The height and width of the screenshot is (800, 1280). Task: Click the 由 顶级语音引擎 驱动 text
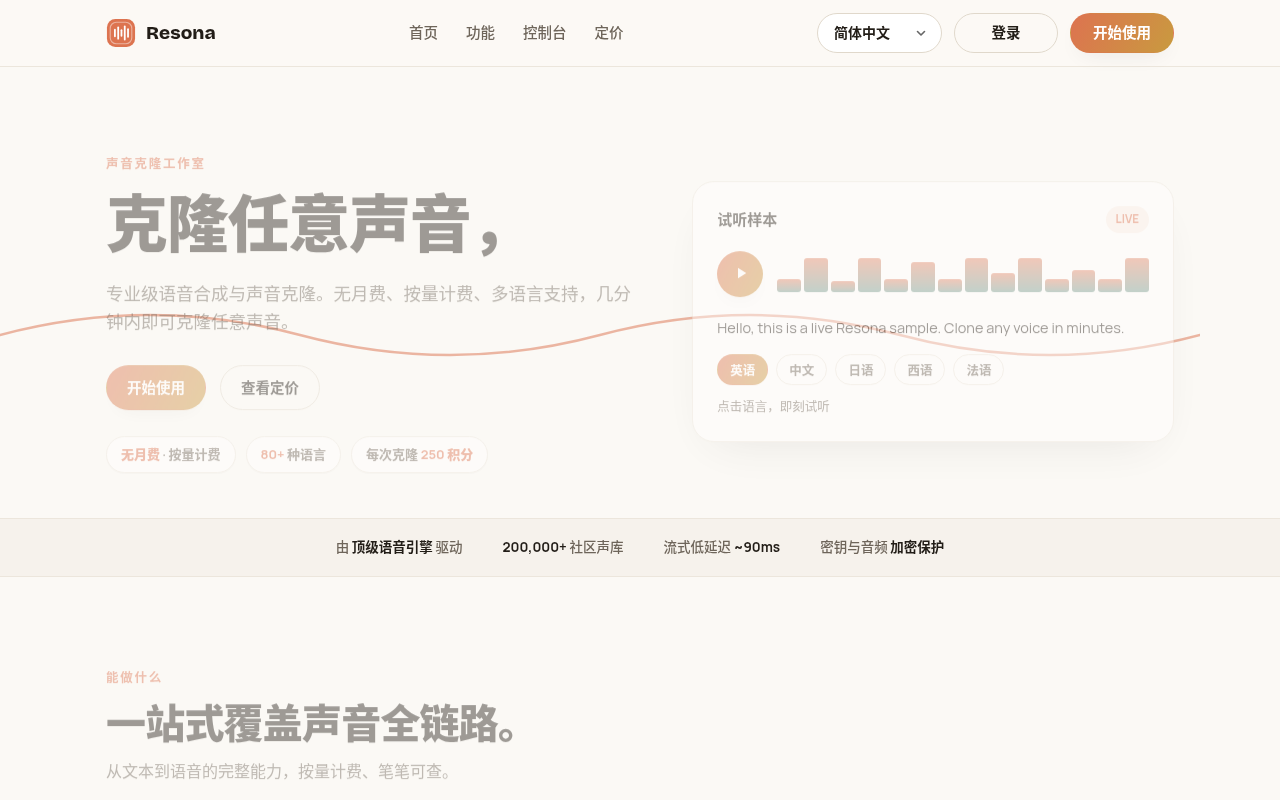tap(399, 547)
